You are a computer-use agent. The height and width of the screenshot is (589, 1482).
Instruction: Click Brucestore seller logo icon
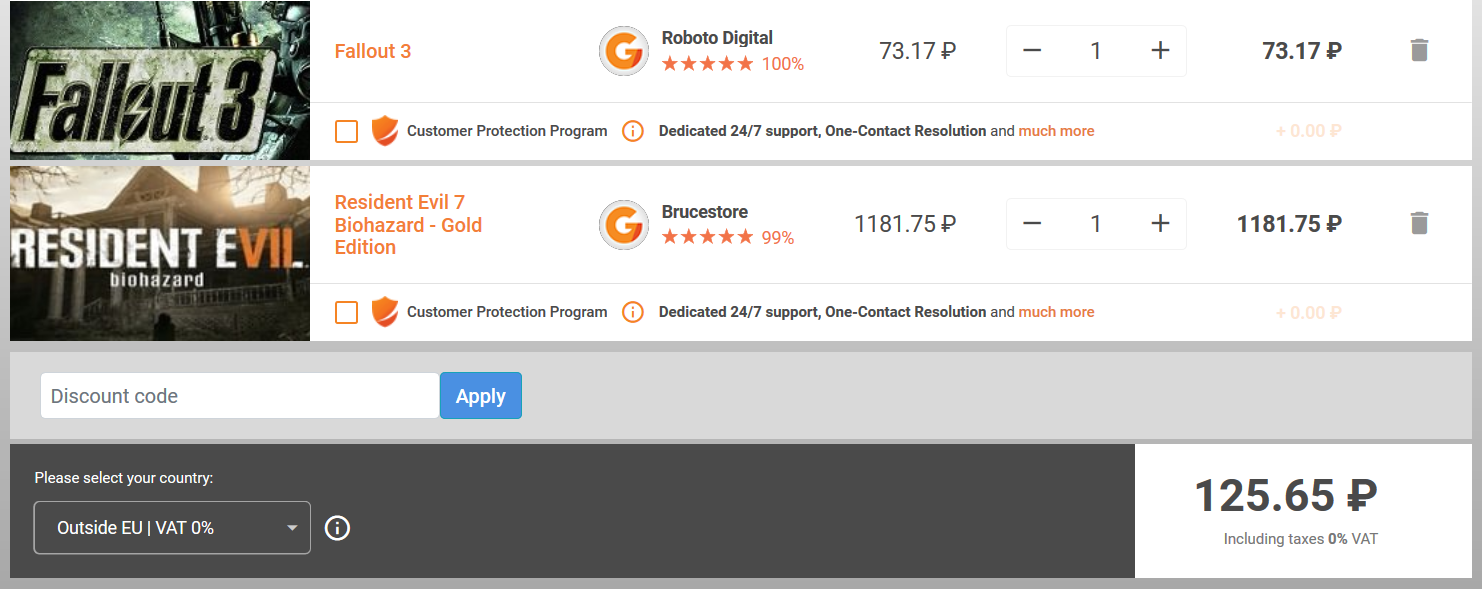pos(624,224)
